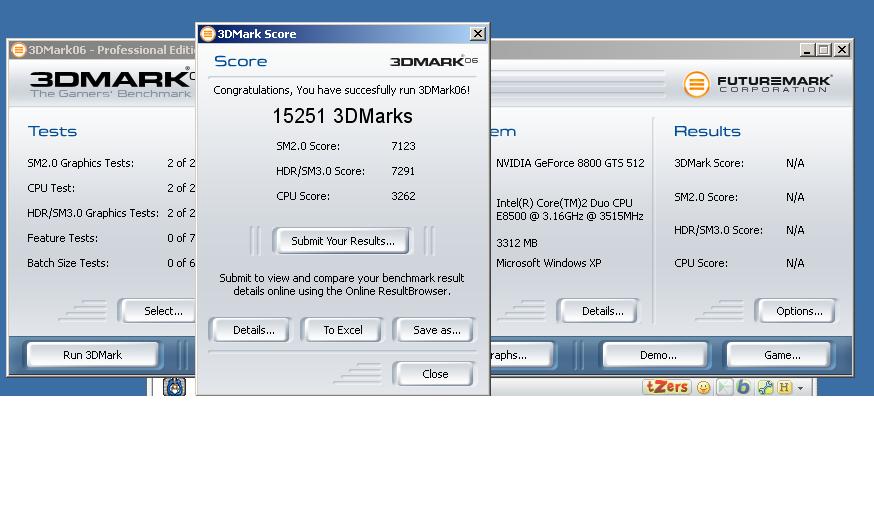Click Save as in the Score dialog

(x=436, y=330)
